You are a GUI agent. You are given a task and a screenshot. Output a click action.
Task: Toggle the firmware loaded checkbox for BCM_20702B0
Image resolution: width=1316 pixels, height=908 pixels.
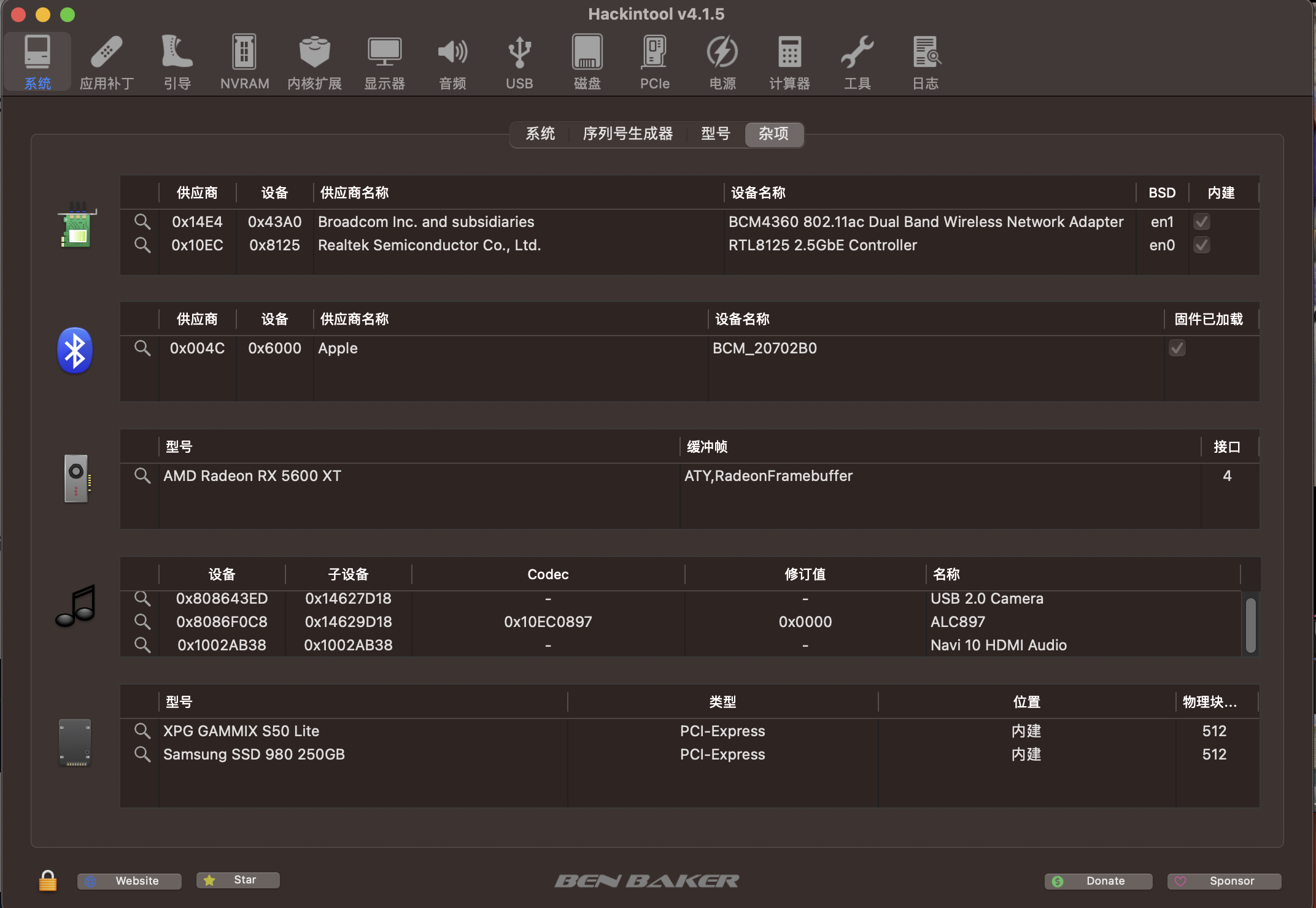1177,348
